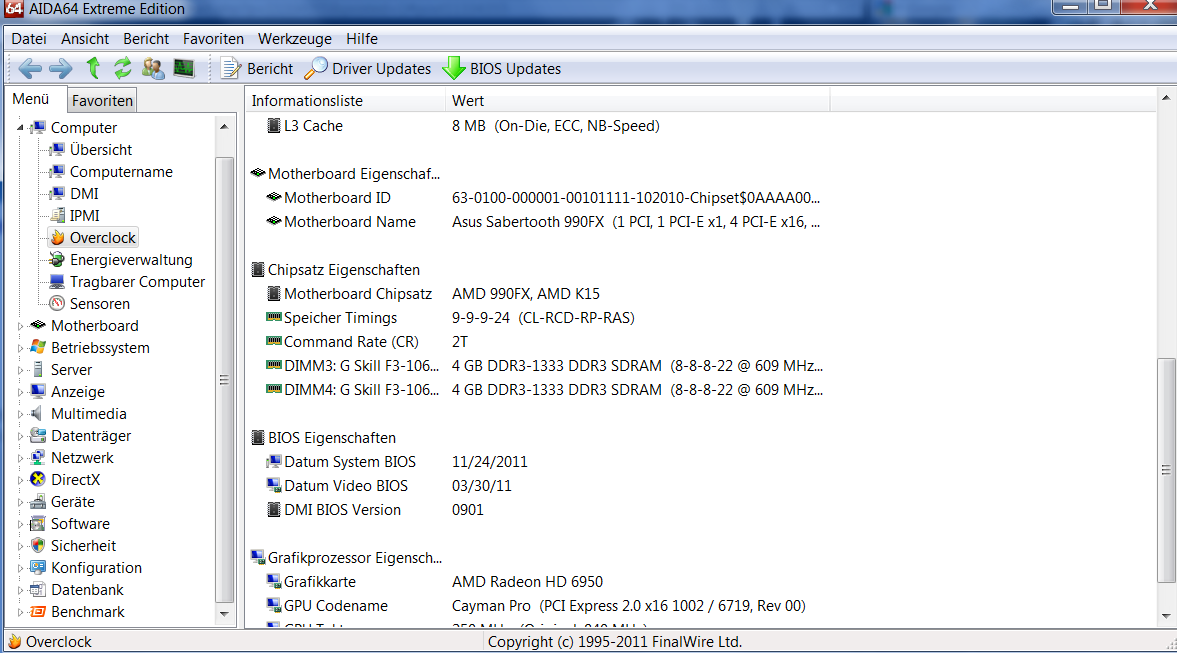Image resolution: width=1177 pixels, height=653 pixels.
Task: Open the Hilfe menu
Action: (x=362, y=38)
